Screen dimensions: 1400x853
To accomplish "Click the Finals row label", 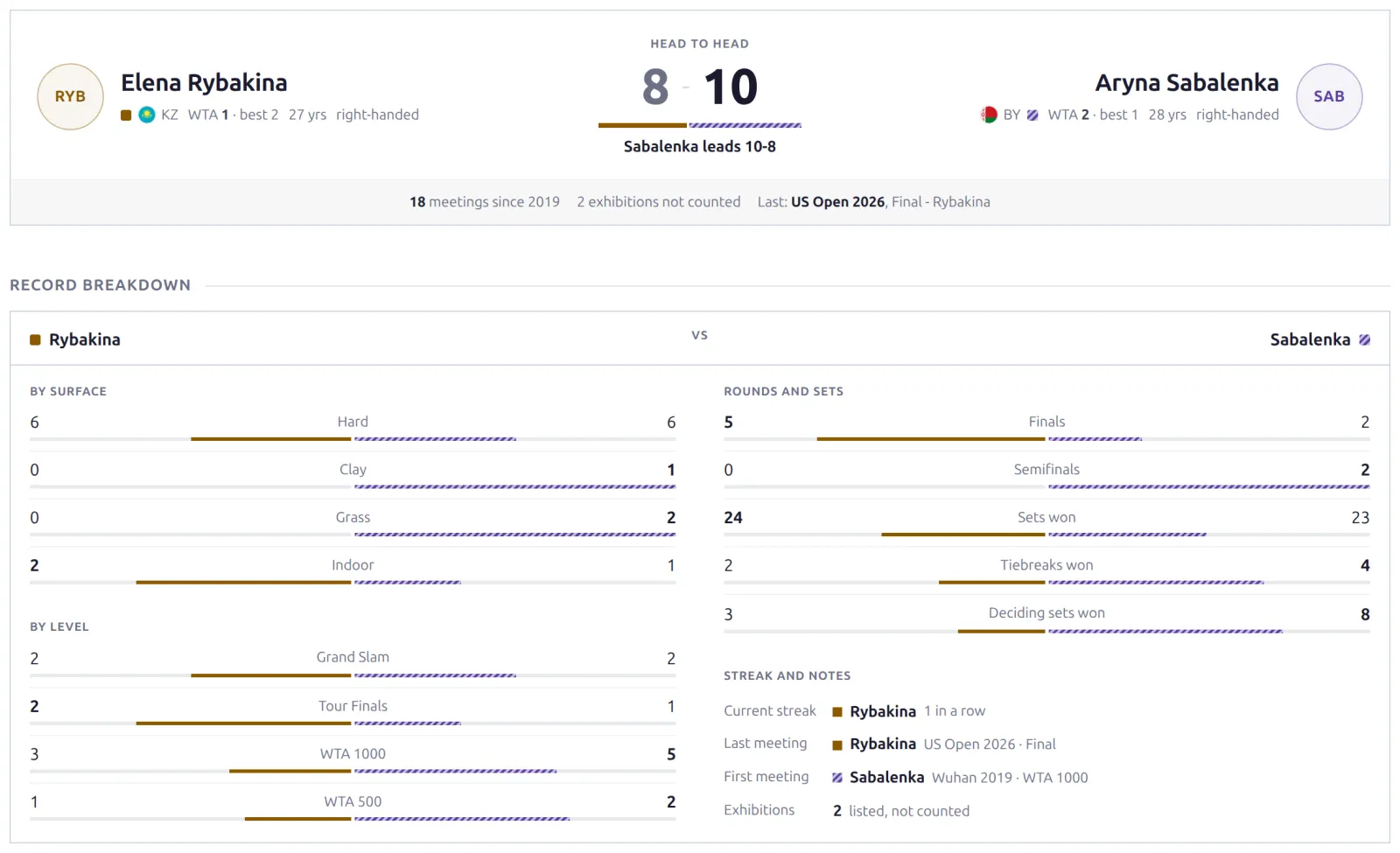I will [1046, 422].
